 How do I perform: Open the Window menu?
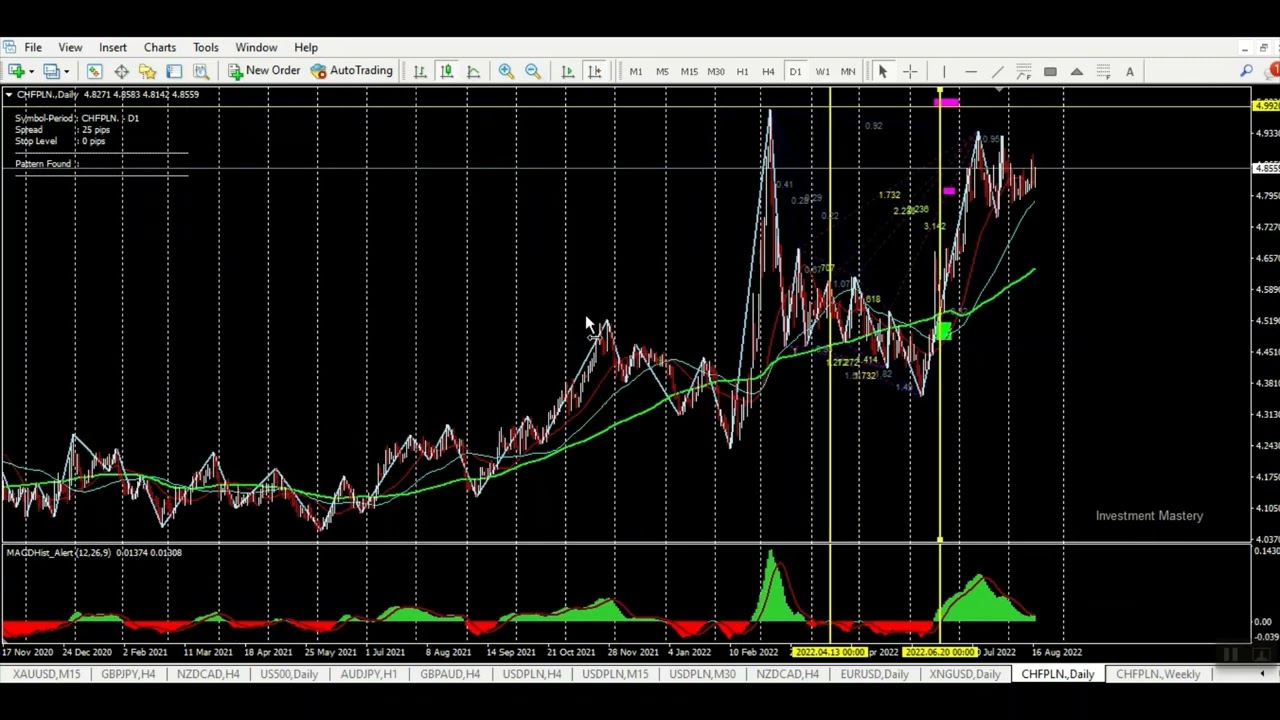pyautogui.click(x=256, y=47)
